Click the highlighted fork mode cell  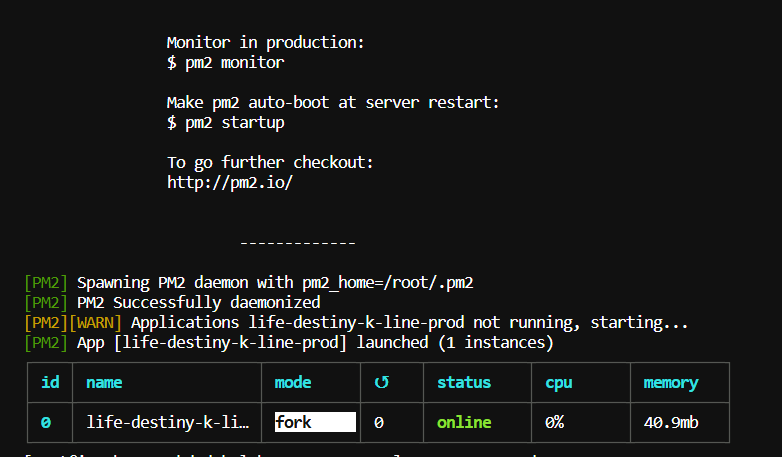315,422
